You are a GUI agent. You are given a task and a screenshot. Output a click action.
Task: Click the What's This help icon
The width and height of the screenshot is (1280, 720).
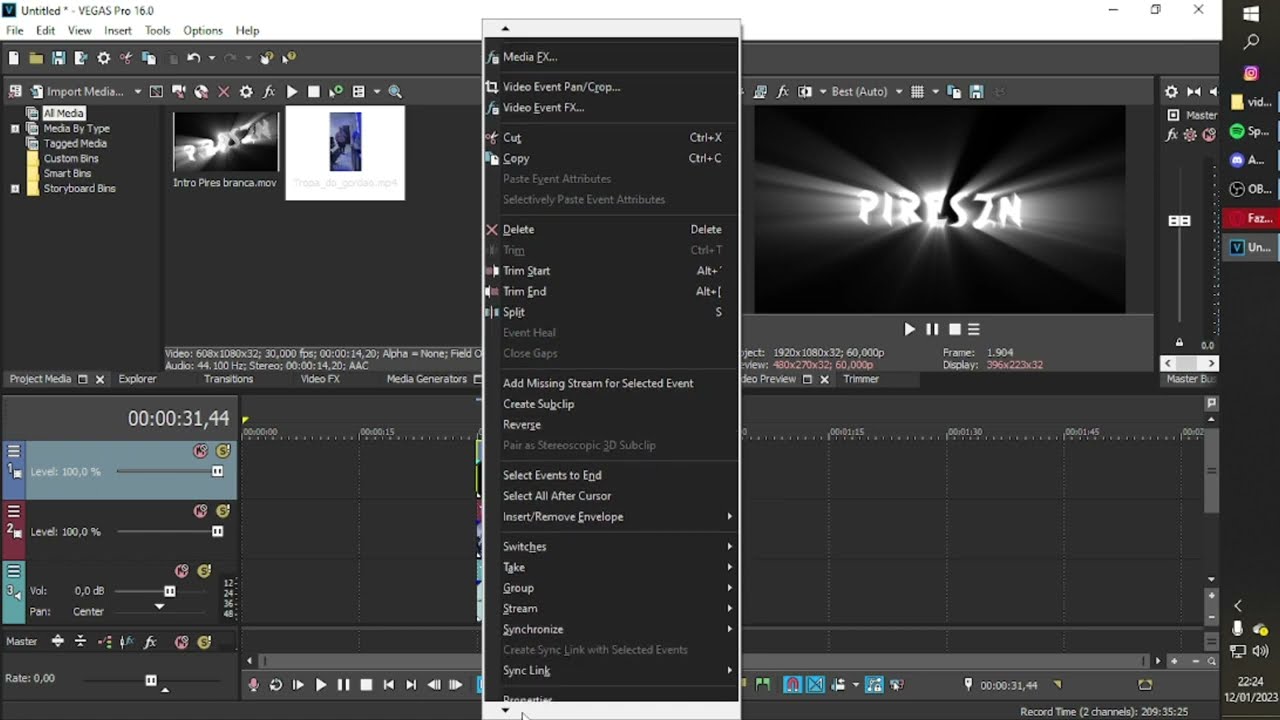click(x=289, y=58)
